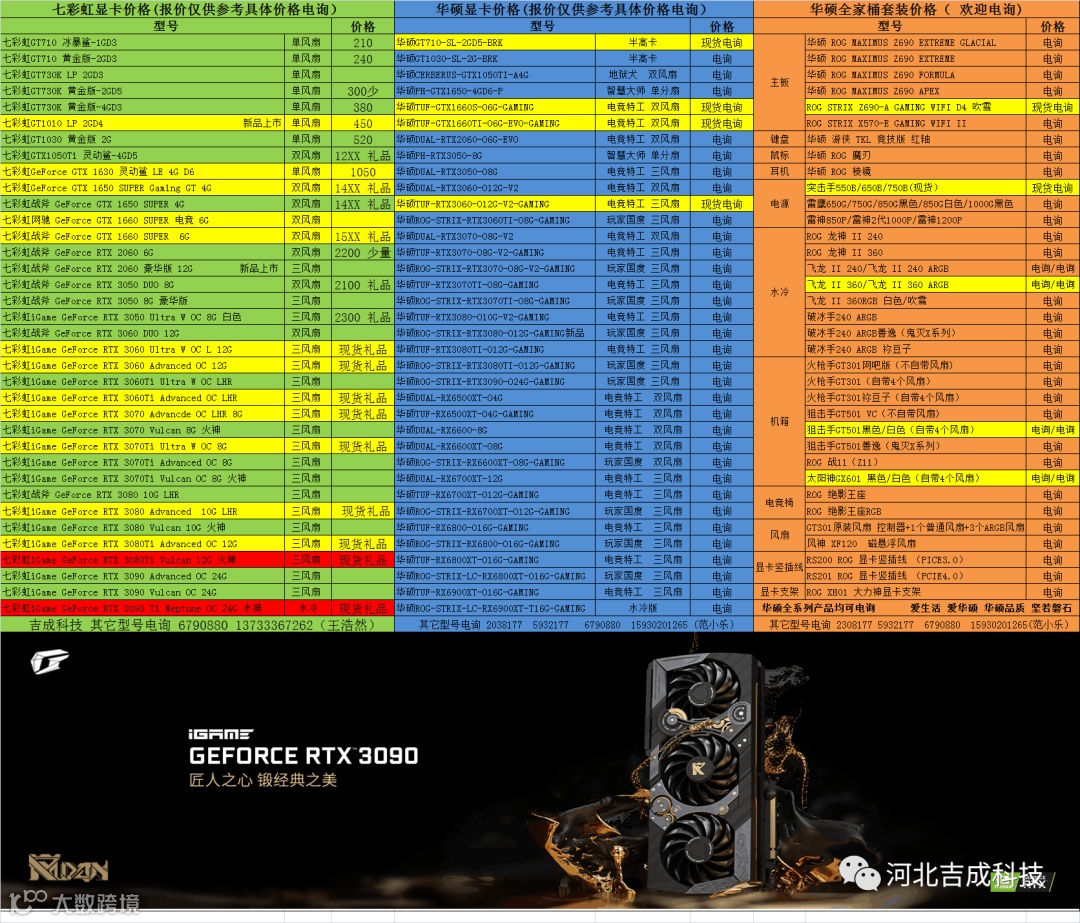Image resolution: width=1080 pixels, height=923 pixels.
Task: Click the '鼠标' category cell
Action: [x=780, y=156]
